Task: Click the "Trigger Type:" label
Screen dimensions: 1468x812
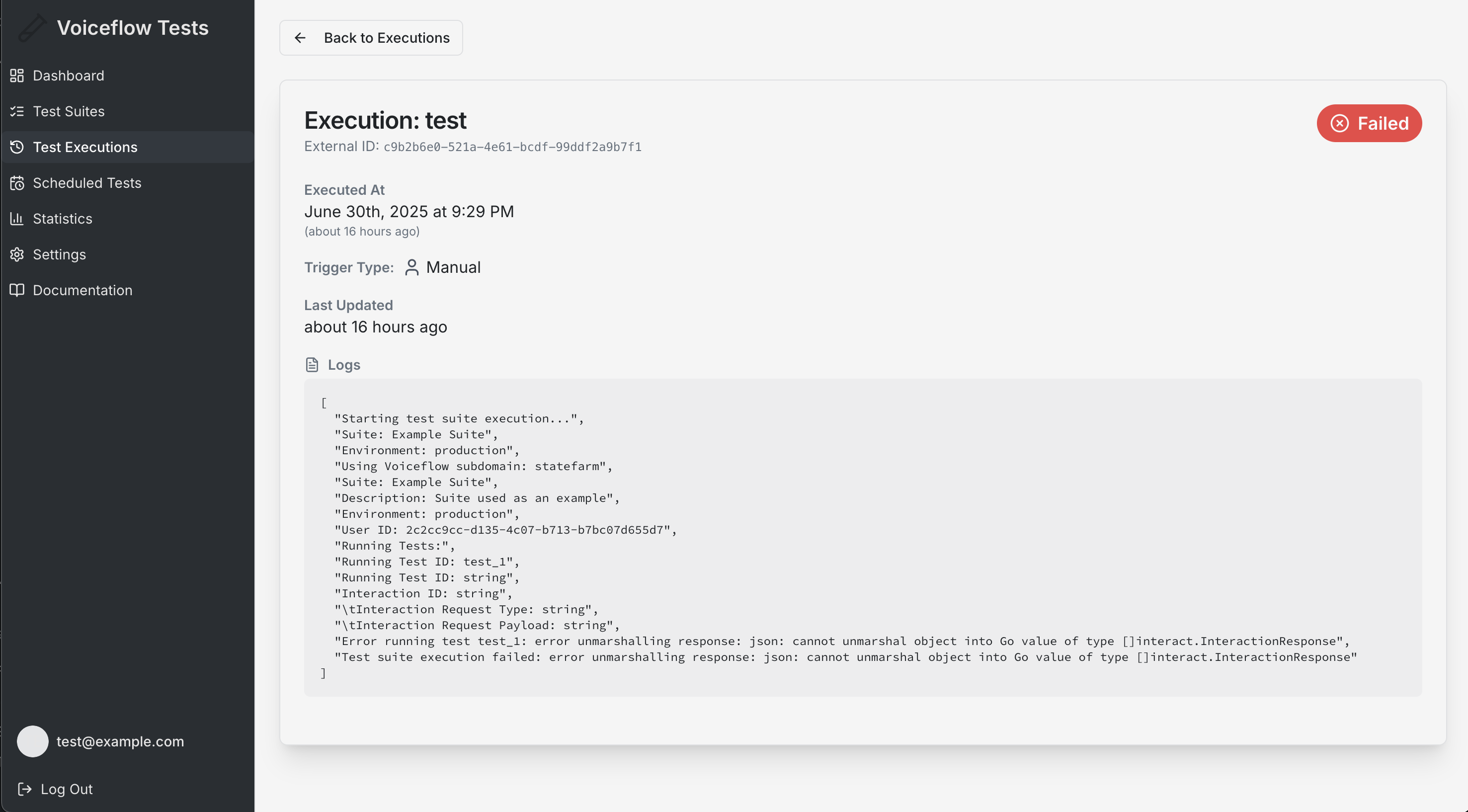Action: point(349,267)
